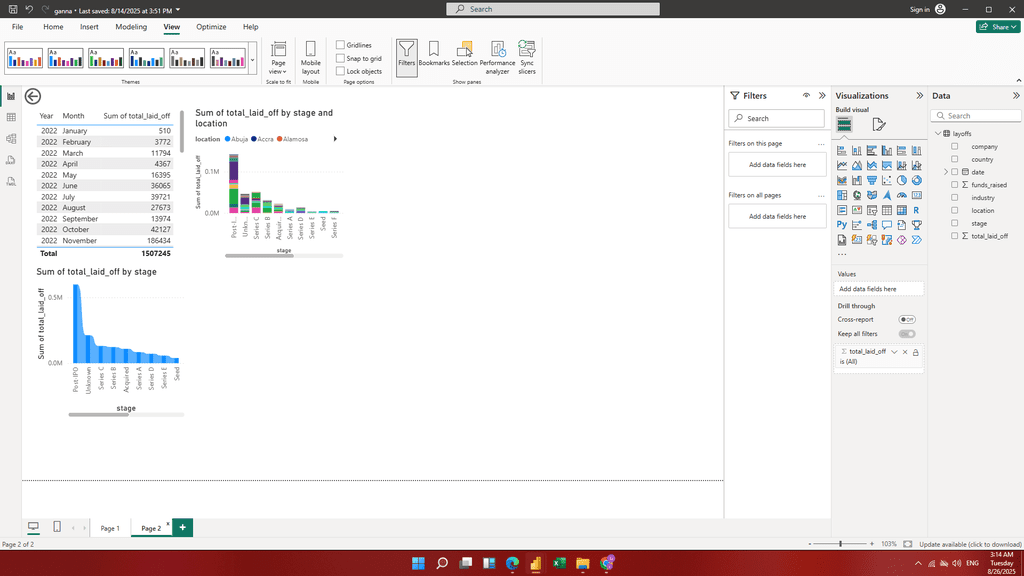Open the File menu
This screenshot has height=576, width=1024.
18,27
